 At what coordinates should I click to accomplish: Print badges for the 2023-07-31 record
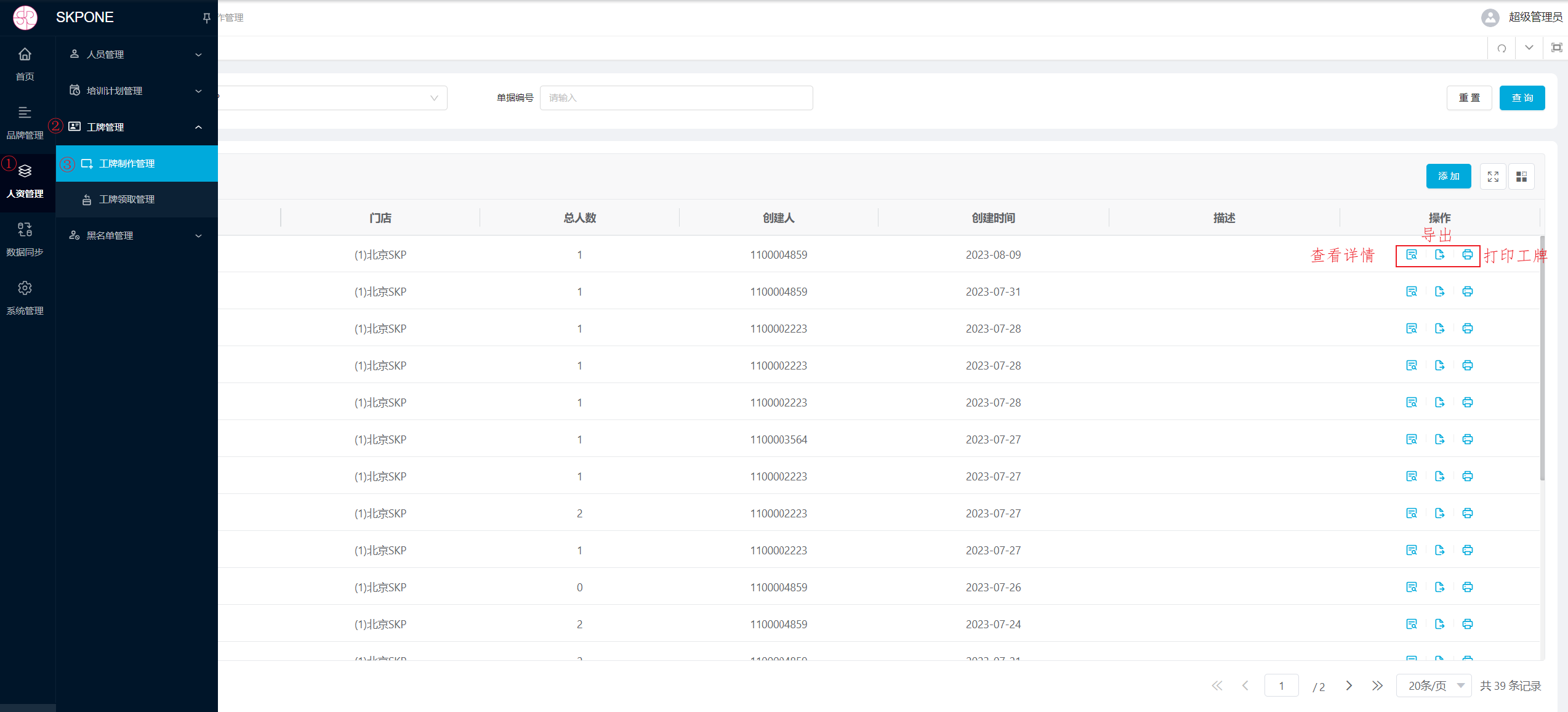(1468, 291)
